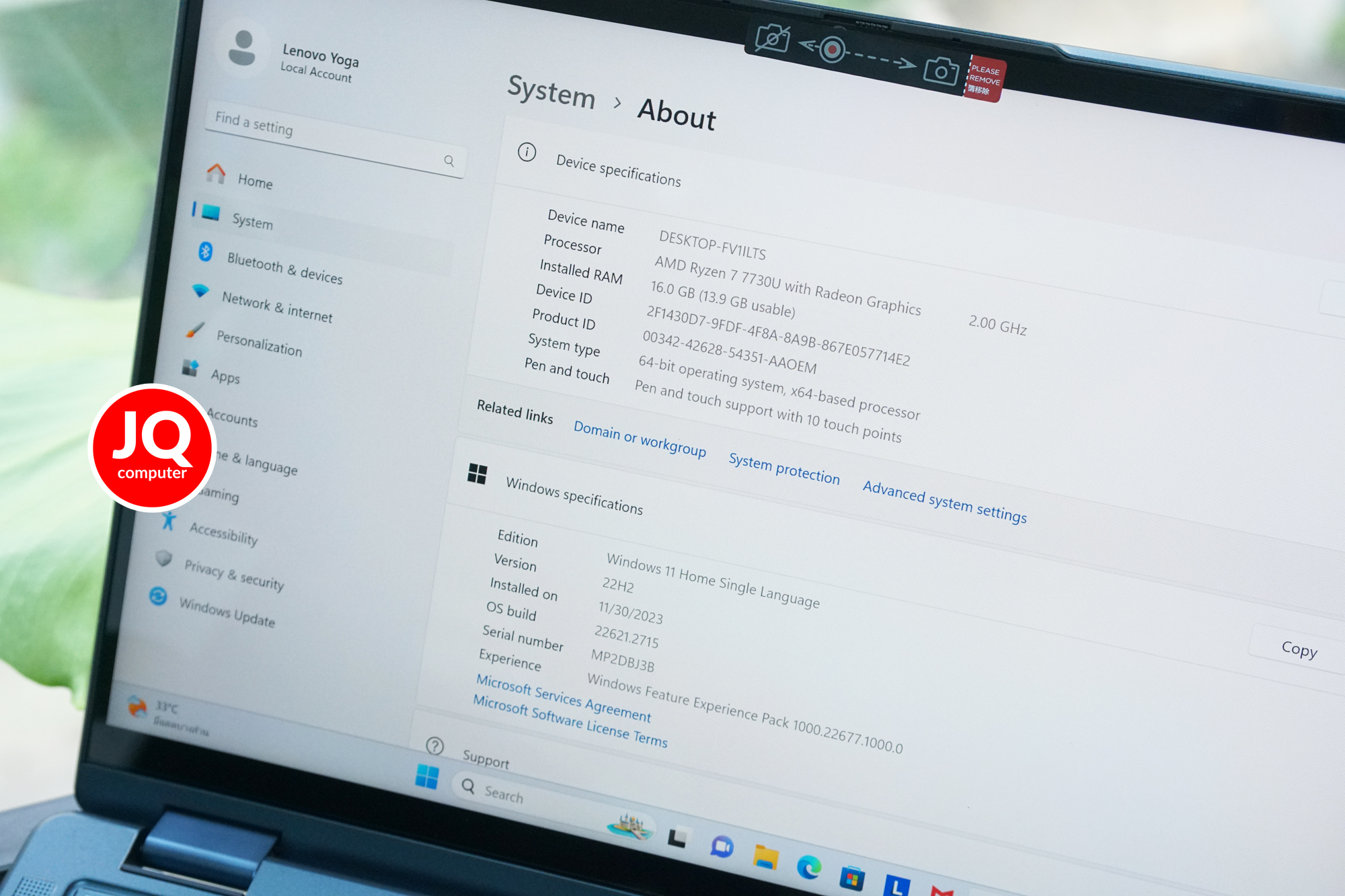Viewport: 1345px width, 896px height.
Task: Open Accessibility settings page
Action: click(223, 533)
